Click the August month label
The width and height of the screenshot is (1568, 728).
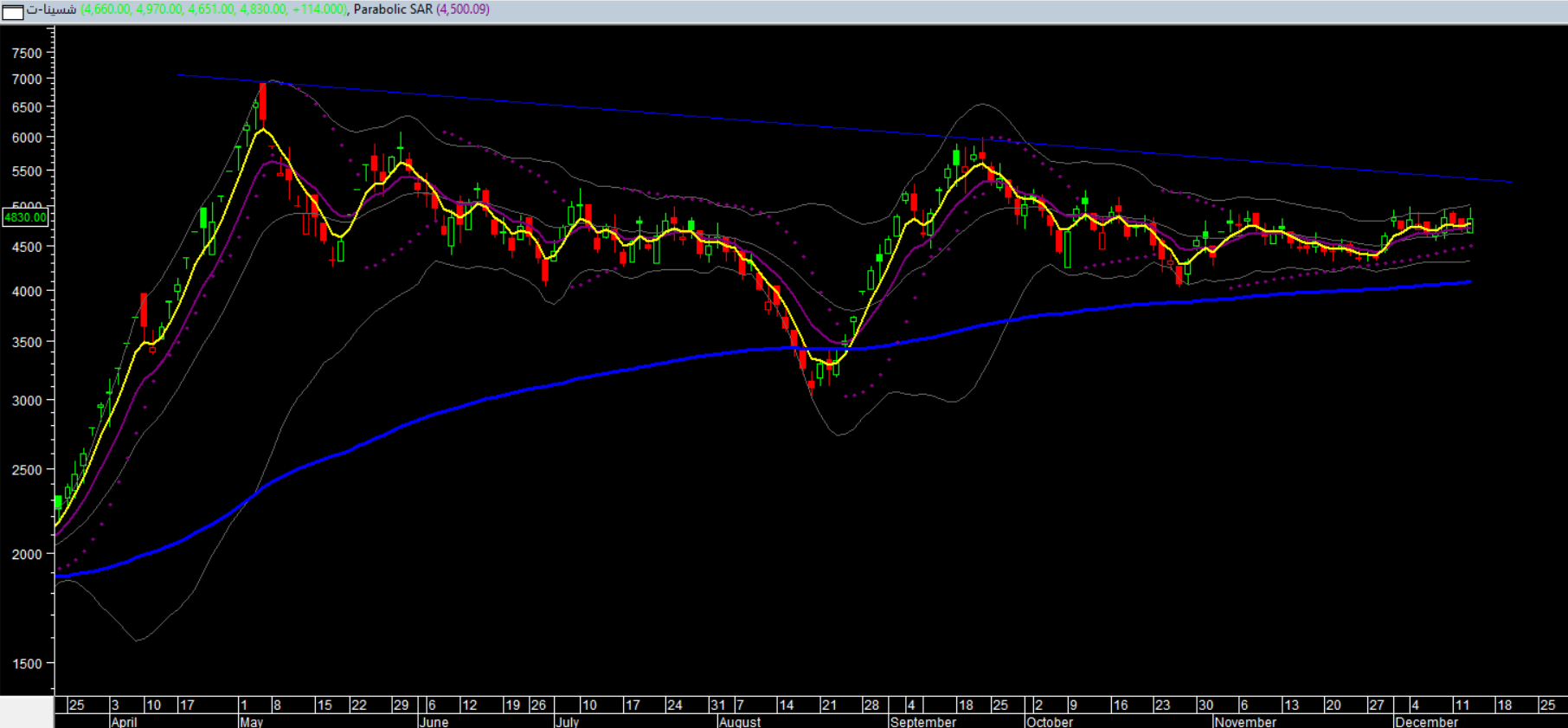pyautogui.click(x=740, y=721)
